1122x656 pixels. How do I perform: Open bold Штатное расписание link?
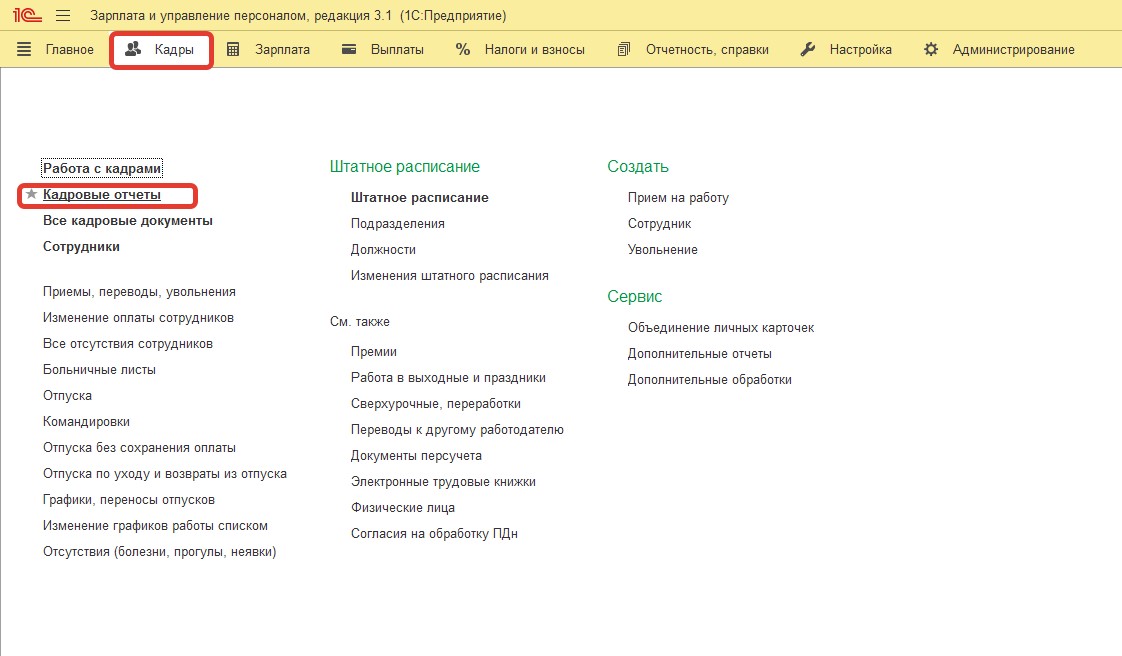pos(419,197)
